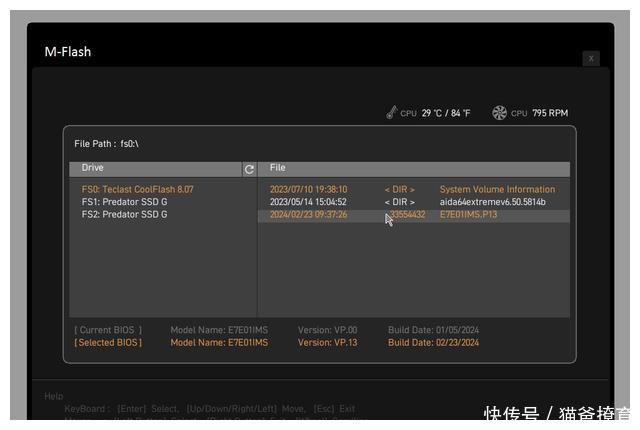This screenshot has width=640, height=430.
Task: Click the CPU temperature thermometer icon
Action: 391,113
